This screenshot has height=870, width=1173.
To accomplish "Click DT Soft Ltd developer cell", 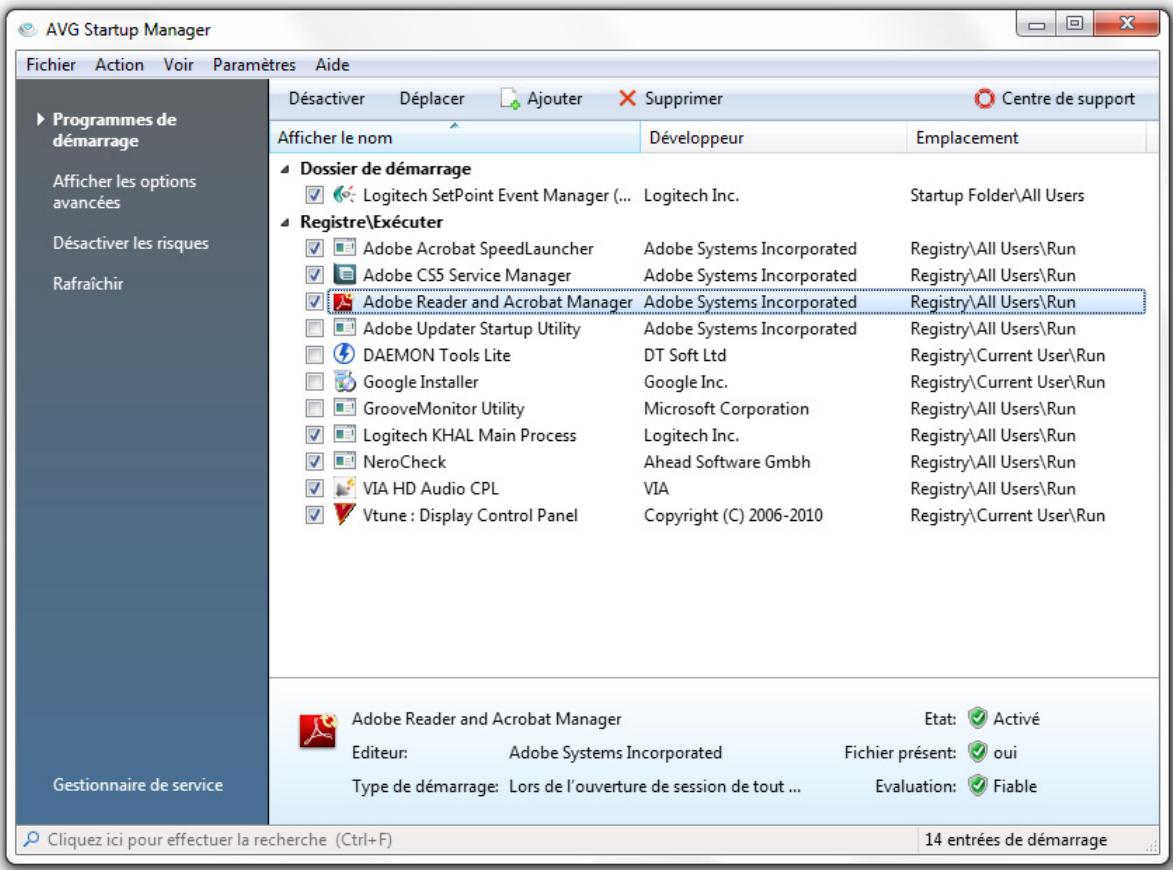I will point(685,355).
